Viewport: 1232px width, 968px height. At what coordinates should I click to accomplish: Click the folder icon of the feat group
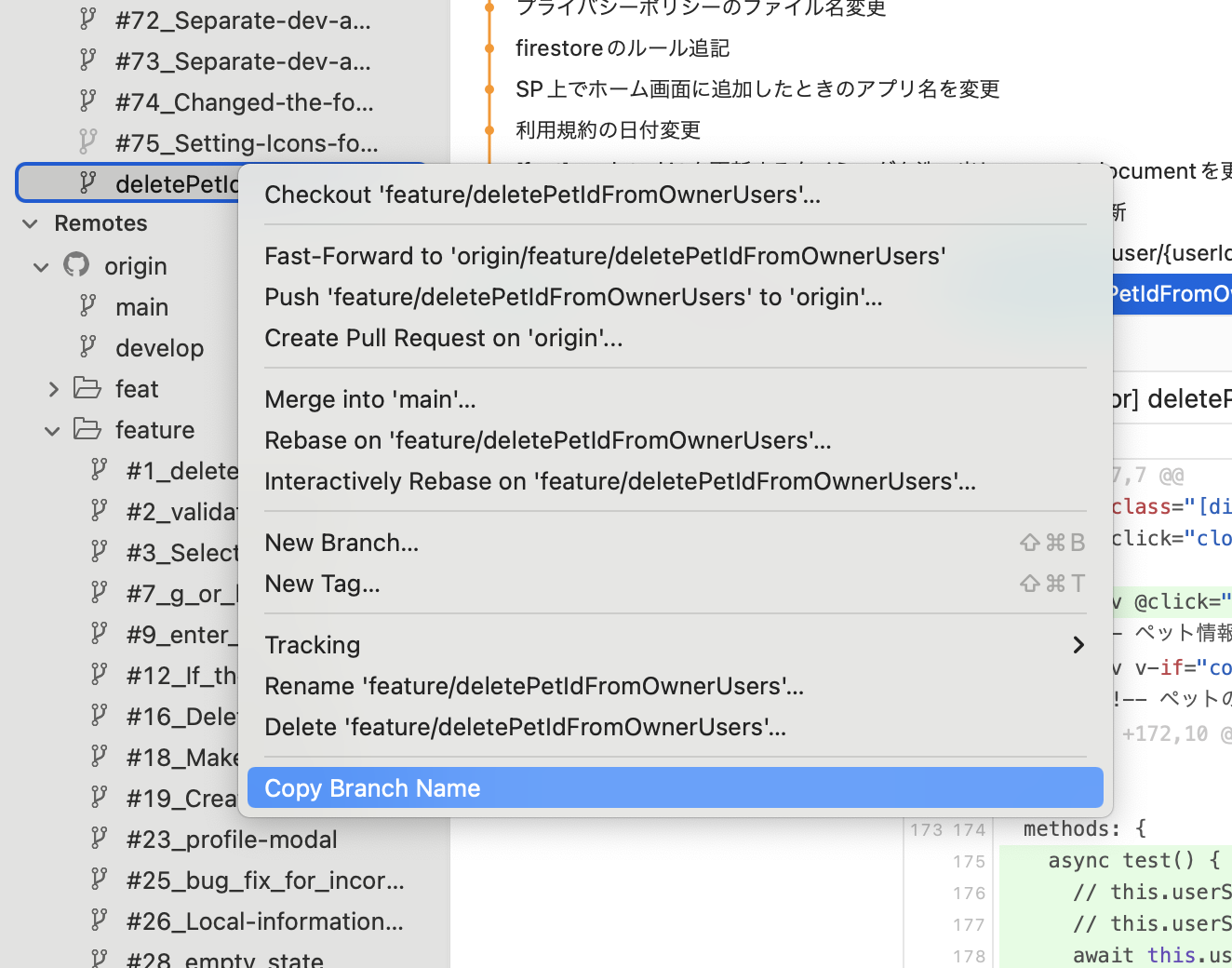(87, 388)
